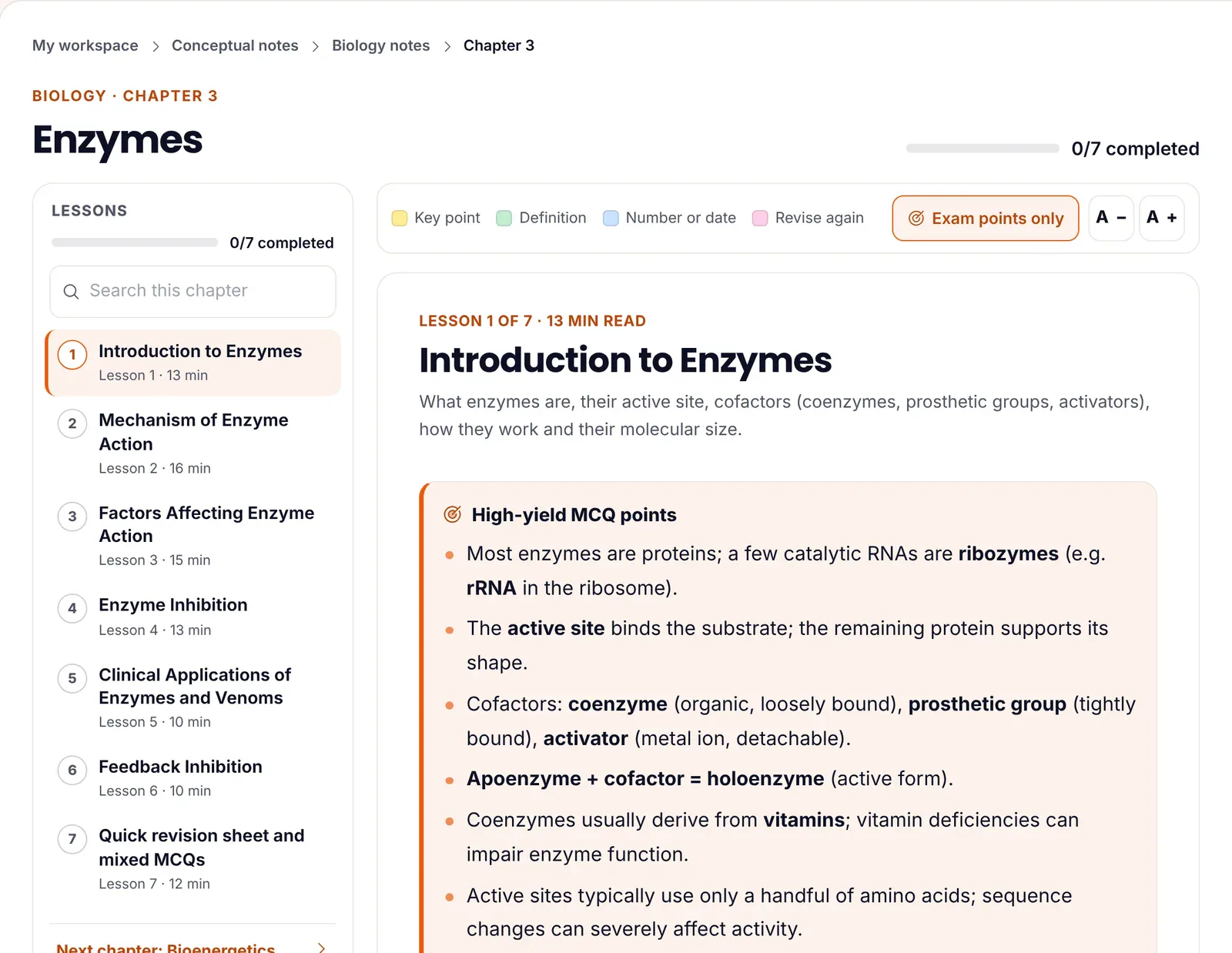Open lesson Feedback Inhibition

tap(193, 777)
